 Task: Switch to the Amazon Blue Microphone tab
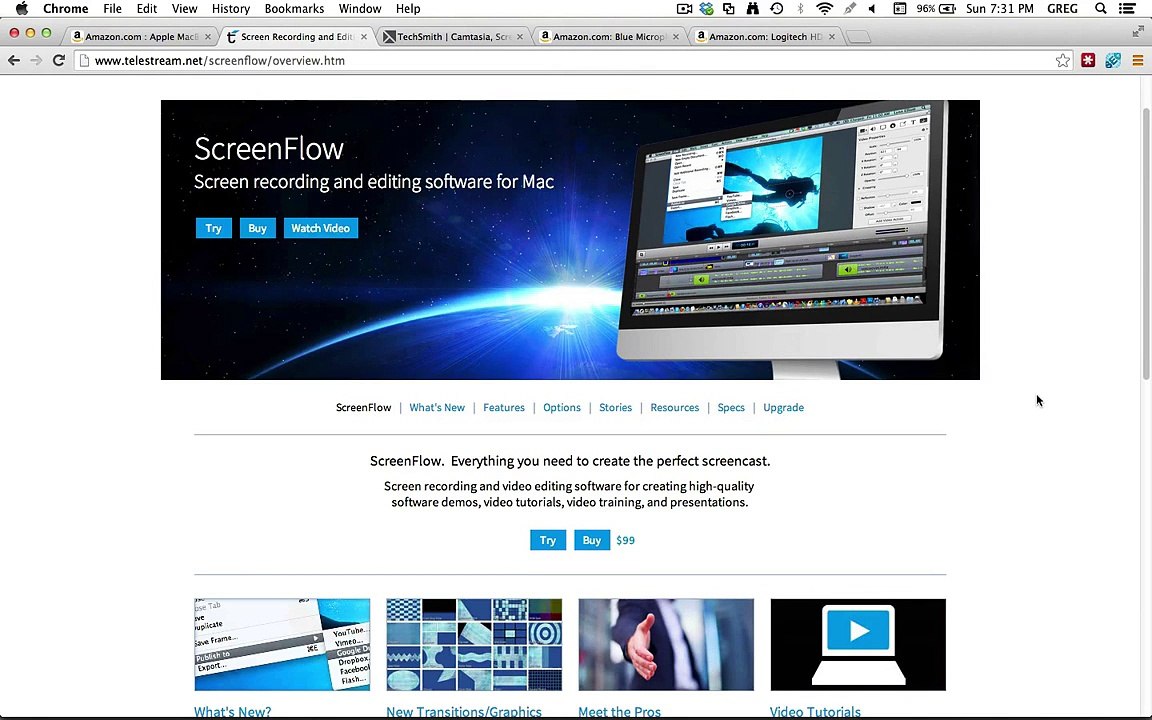click(608, 36)
